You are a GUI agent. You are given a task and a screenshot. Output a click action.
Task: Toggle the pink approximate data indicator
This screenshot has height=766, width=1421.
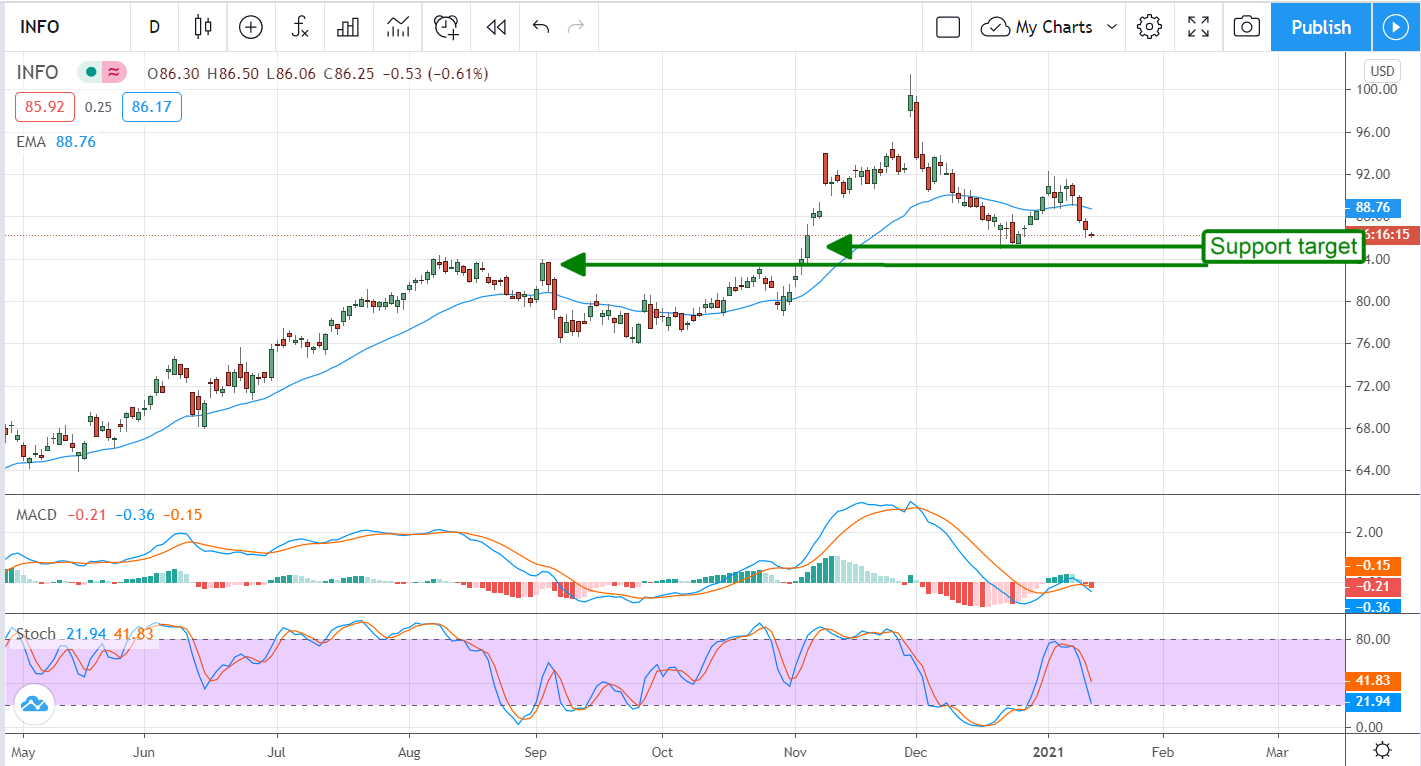click(114, 73)
